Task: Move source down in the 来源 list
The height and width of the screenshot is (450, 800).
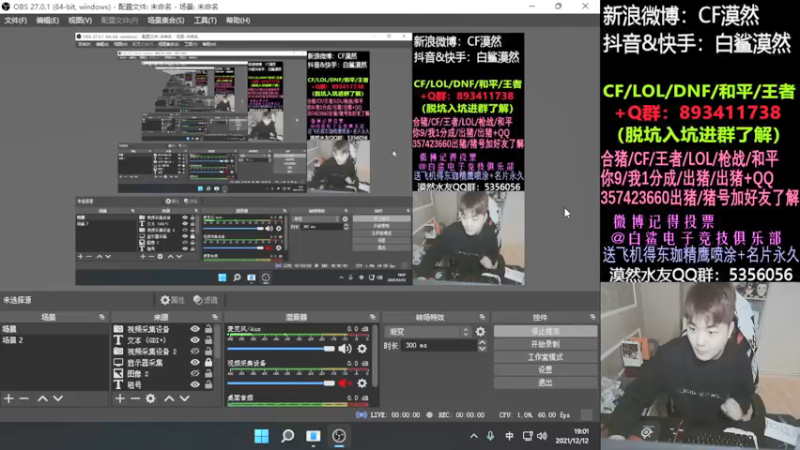Action: (184, 398)
